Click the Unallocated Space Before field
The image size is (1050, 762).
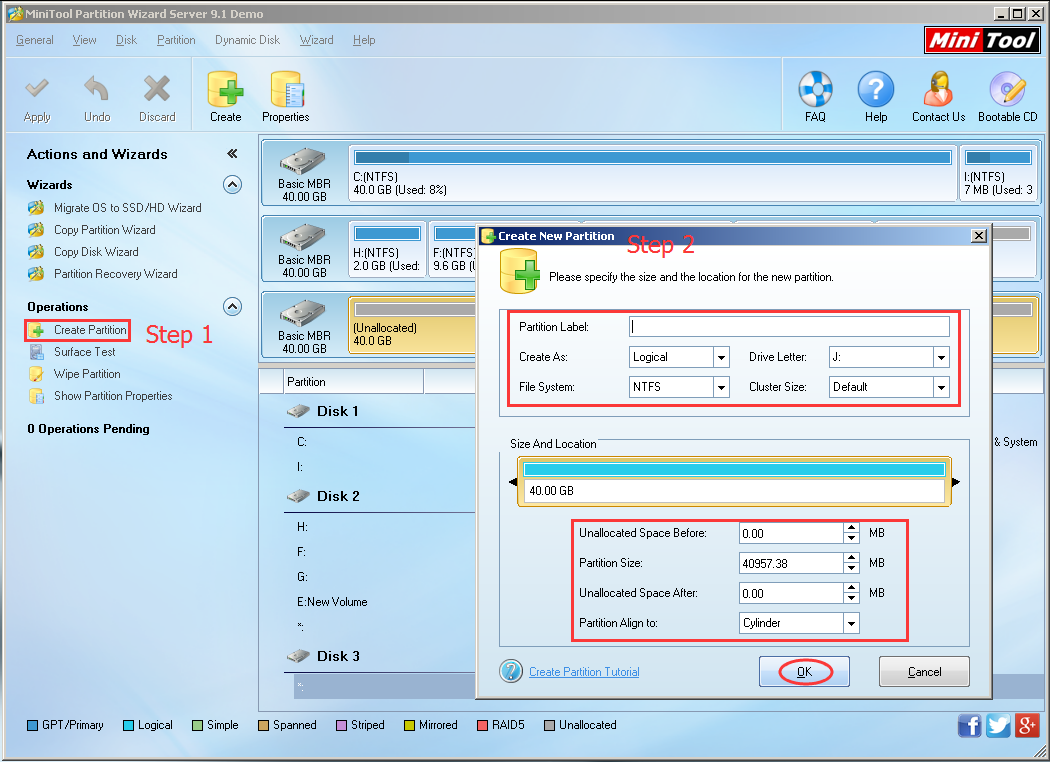point(791,534)
